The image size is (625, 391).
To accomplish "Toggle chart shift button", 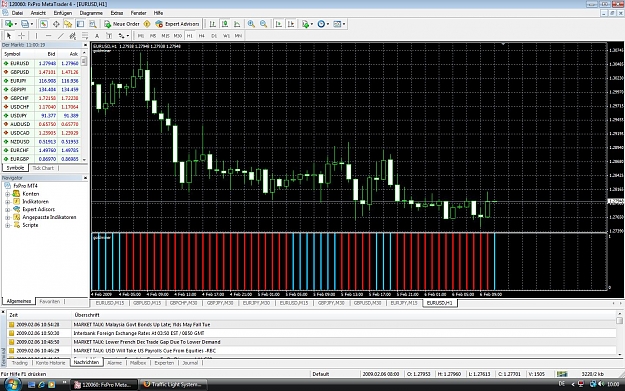I will [291, 24].
